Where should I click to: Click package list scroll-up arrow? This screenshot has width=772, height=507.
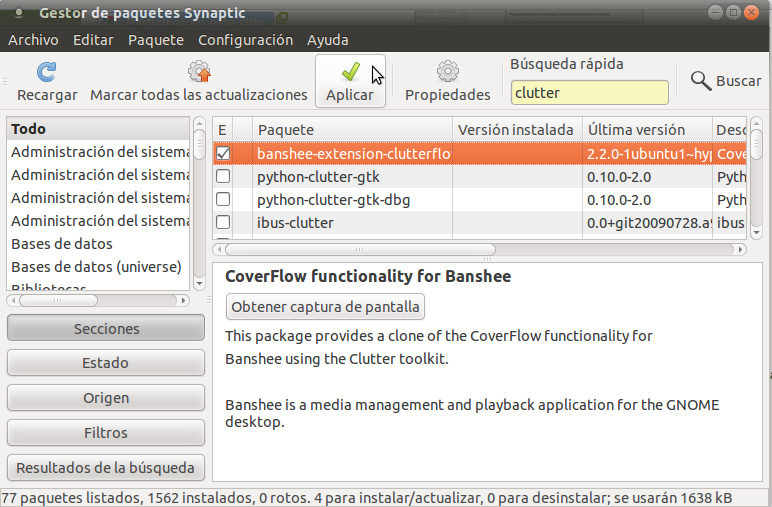757,123
